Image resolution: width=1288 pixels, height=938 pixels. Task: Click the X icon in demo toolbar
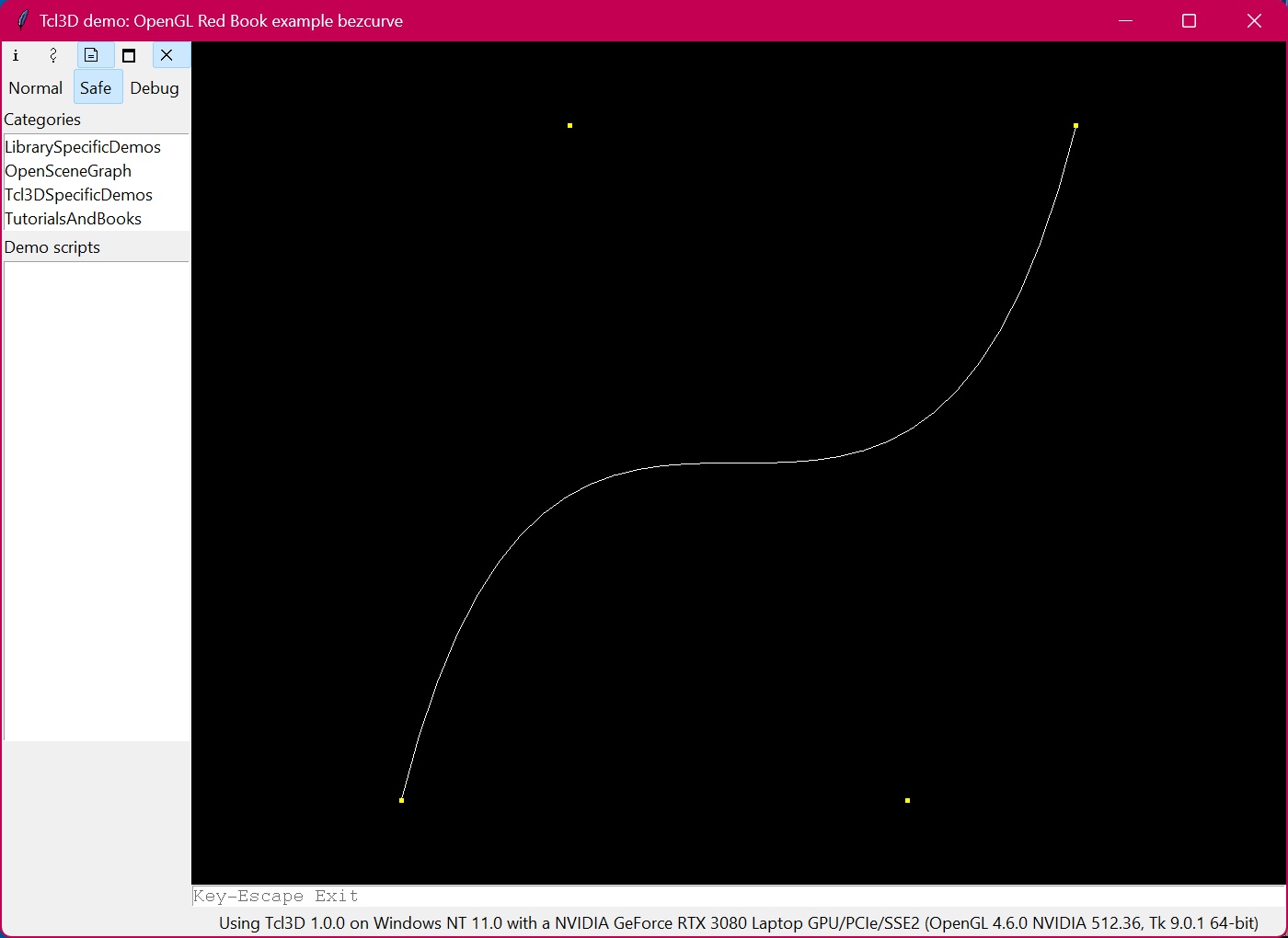[x=167, y=55]
